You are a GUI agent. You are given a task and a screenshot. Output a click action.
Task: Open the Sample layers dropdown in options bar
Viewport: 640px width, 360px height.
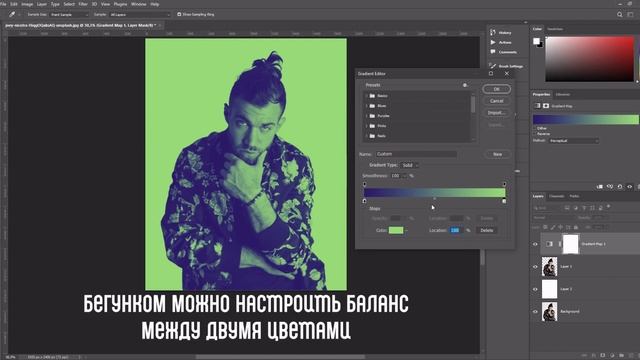140,14
